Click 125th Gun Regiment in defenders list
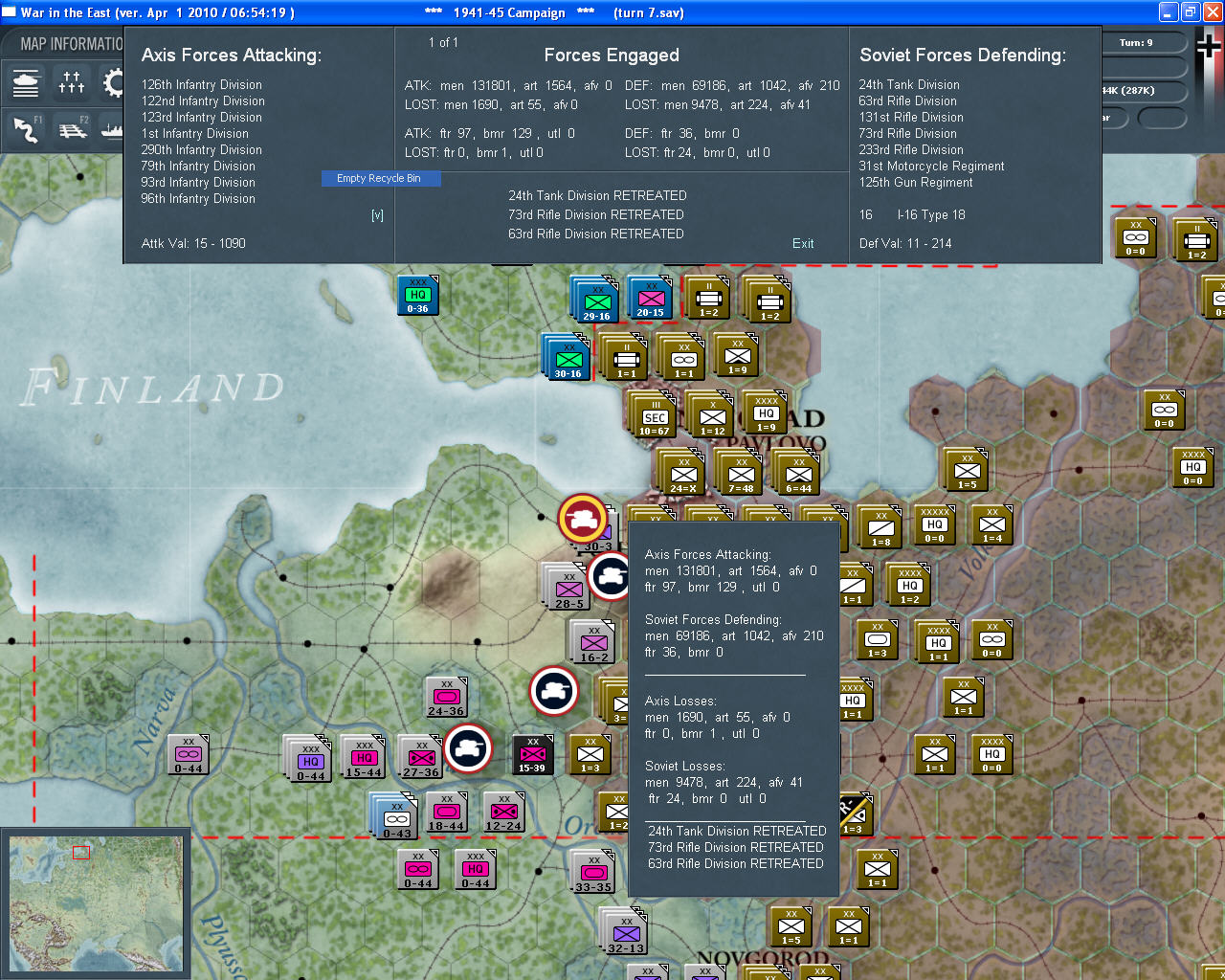Image resolution: width=1225 pixels, height=980 pixels. coord(916,182)
